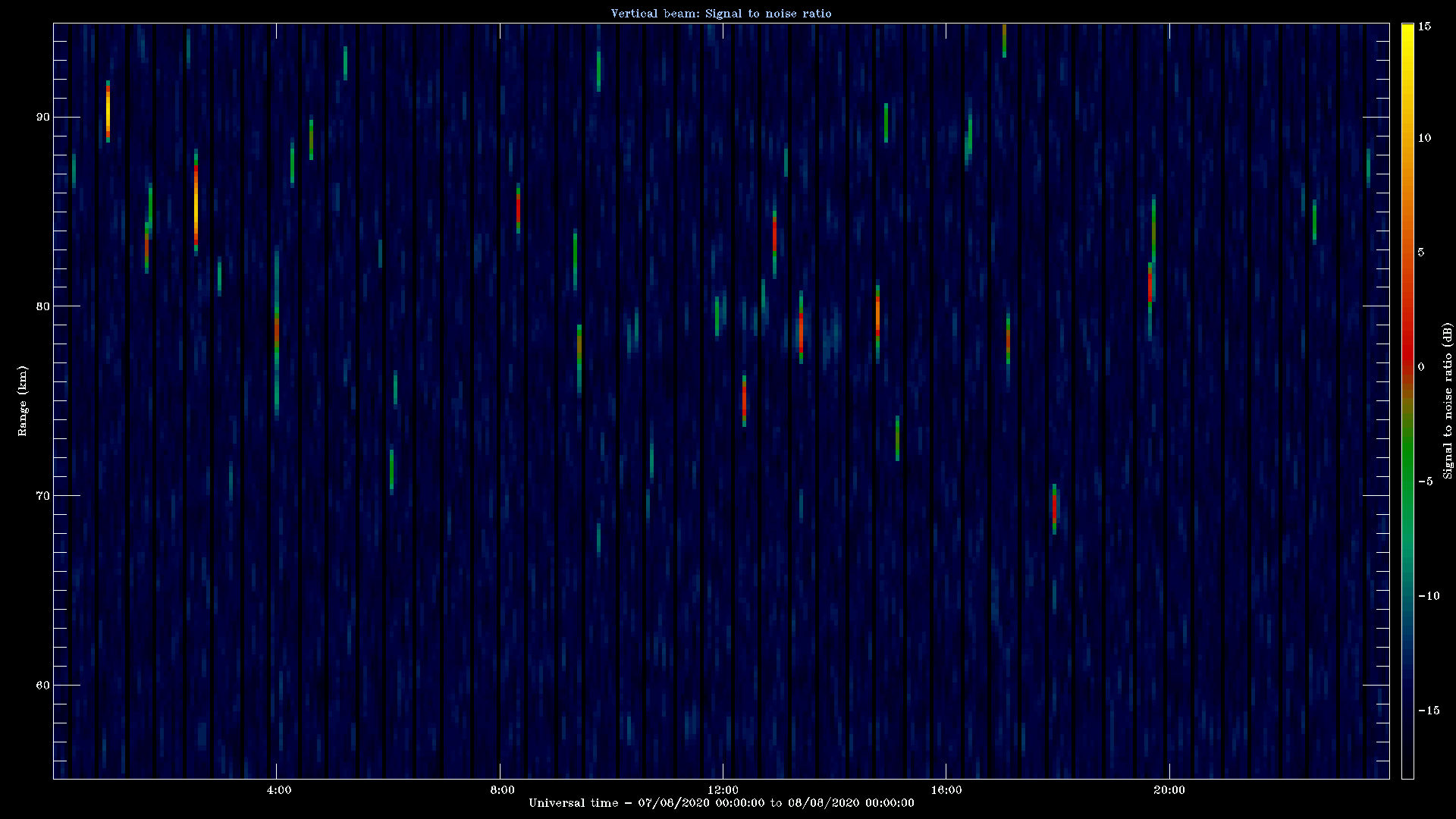Click the 5 dB colorbar label

coord(1421,253)
